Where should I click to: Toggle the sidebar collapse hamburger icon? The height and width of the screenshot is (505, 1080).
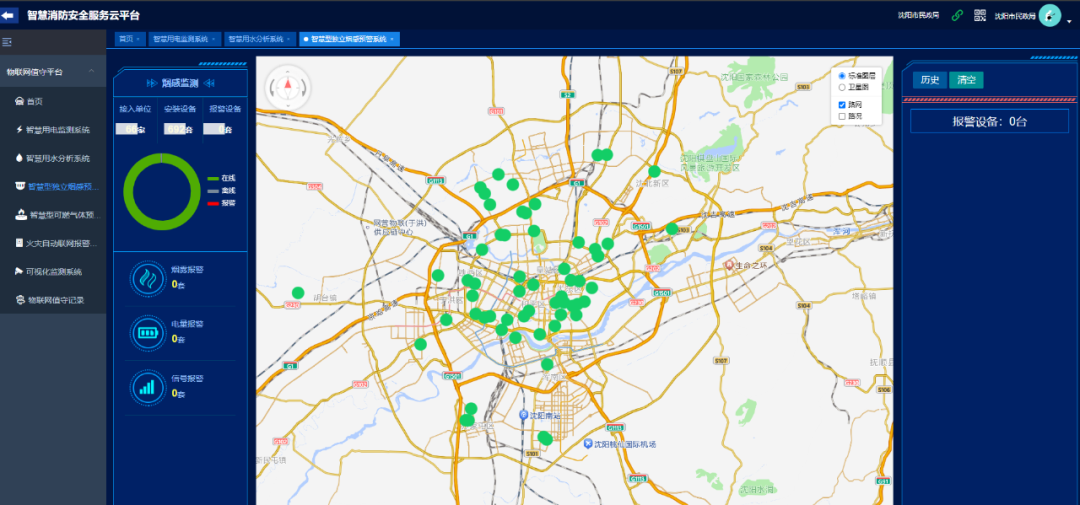point(7,42)
